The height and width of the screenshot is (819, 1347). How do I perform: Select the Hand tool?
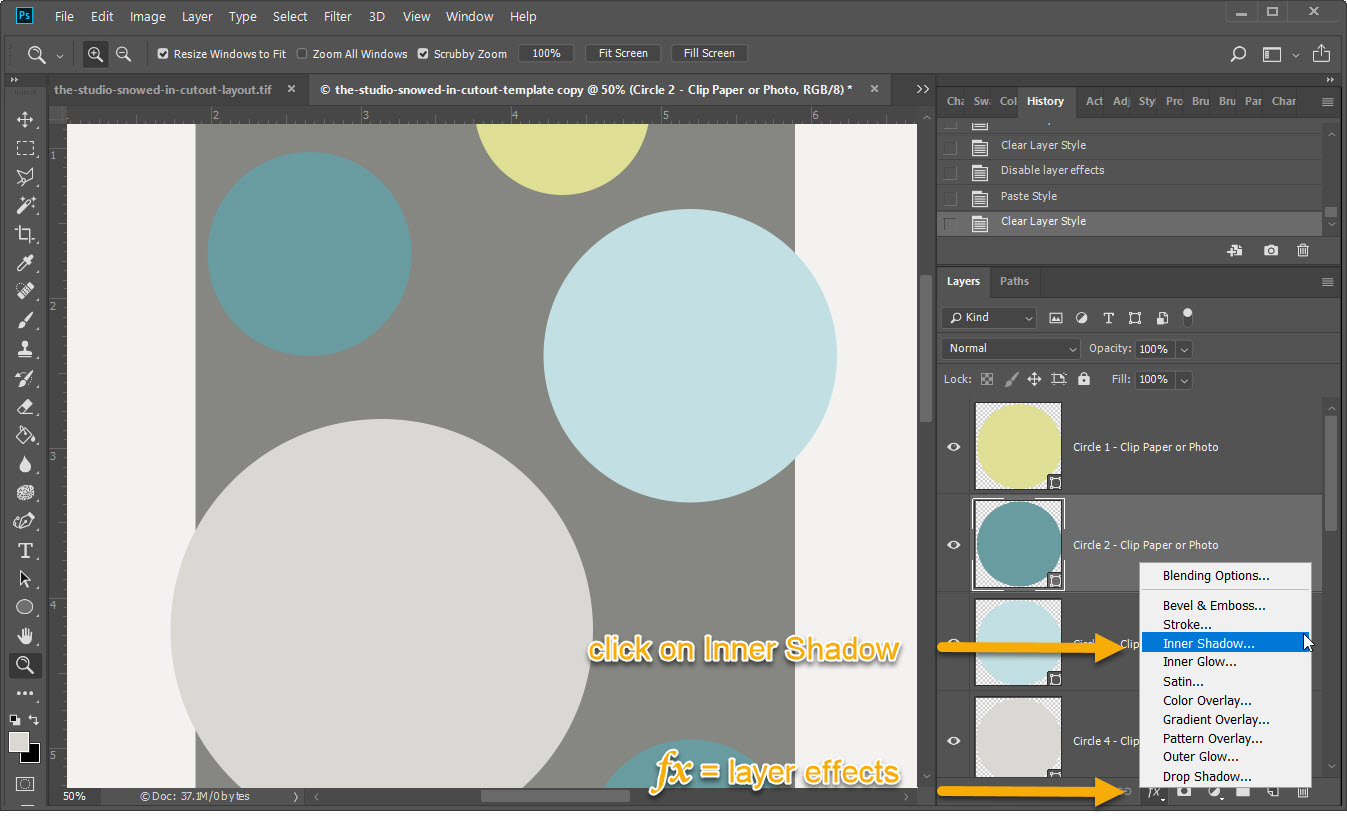tap(25, 636)
